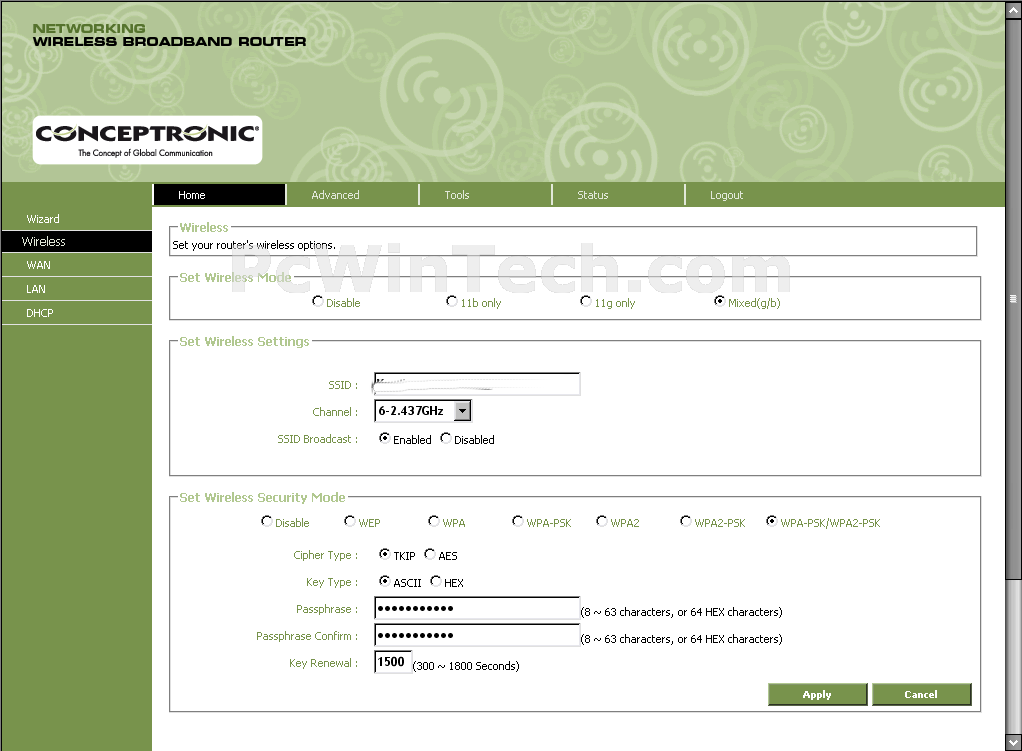
Task: Open the Advanced tab
Action: click(335, 195)
